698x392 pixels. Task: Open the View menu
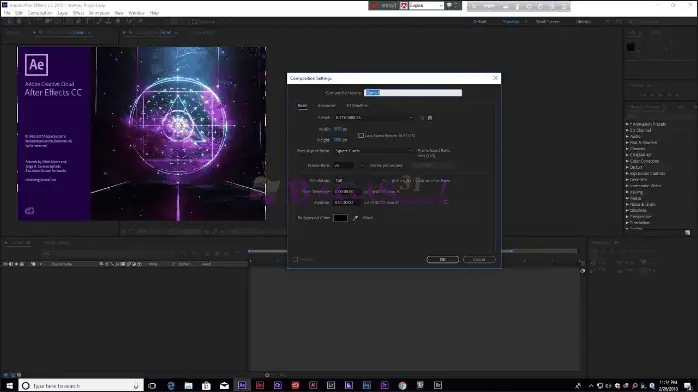click(119, 13)
